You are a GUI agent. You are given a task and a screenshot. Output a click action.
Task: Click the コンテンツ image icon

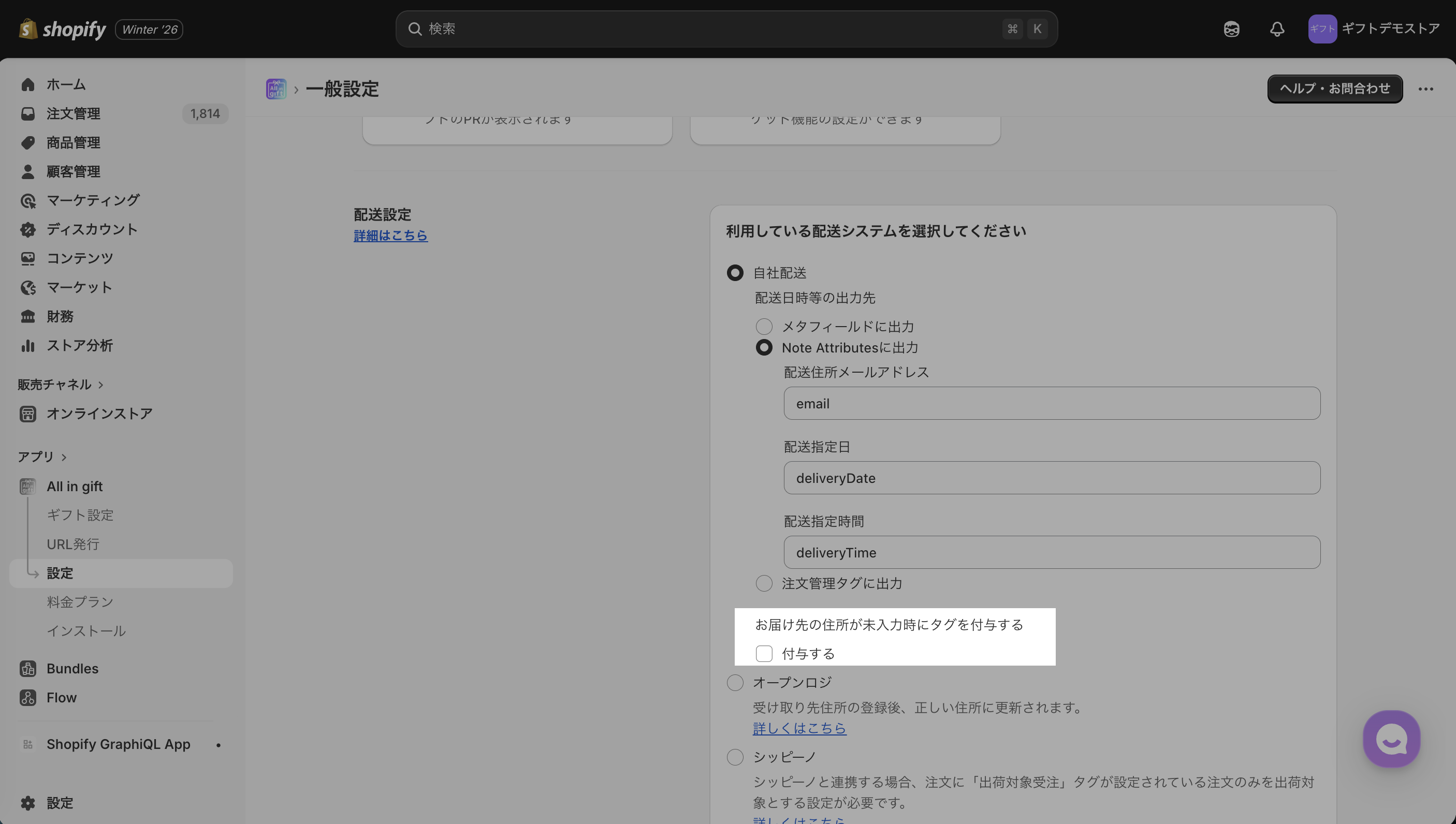[28, 258]
